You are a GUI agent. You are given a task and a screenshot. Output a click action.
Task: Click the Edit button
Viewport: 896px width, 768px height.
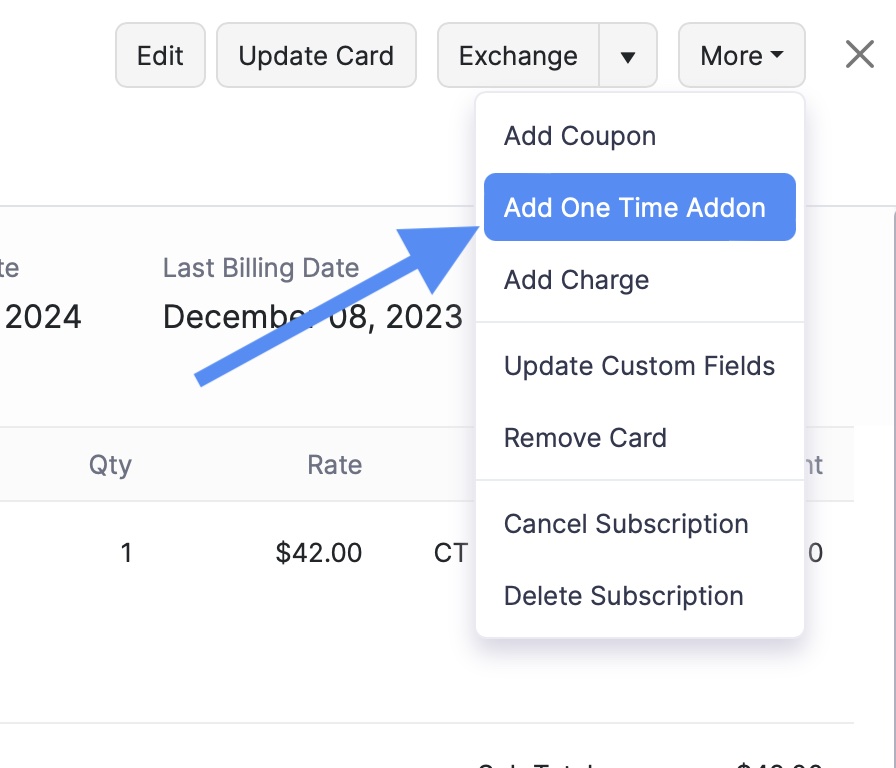[160, 55]
